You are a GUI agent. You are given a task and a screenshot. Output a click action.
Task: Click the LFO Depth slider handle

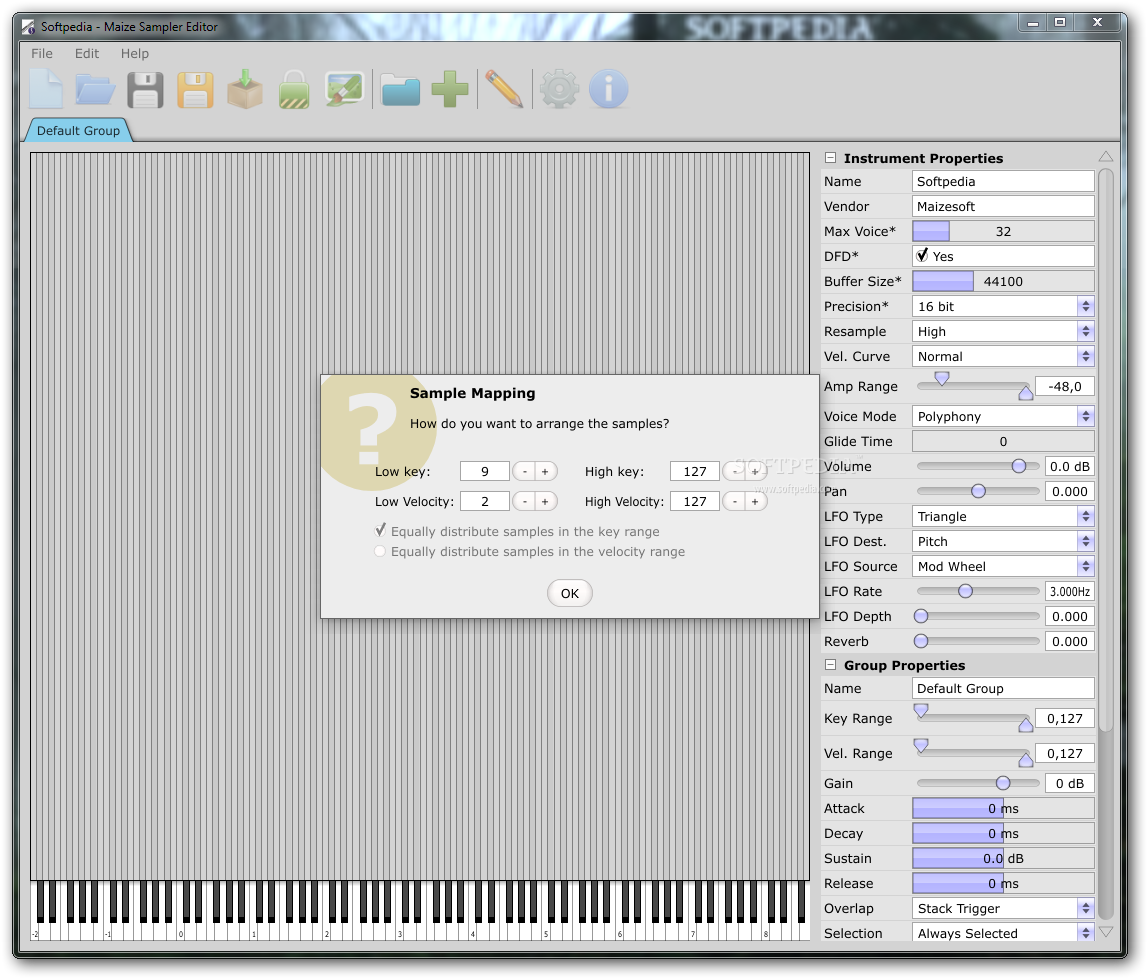[x=921, y=616]
